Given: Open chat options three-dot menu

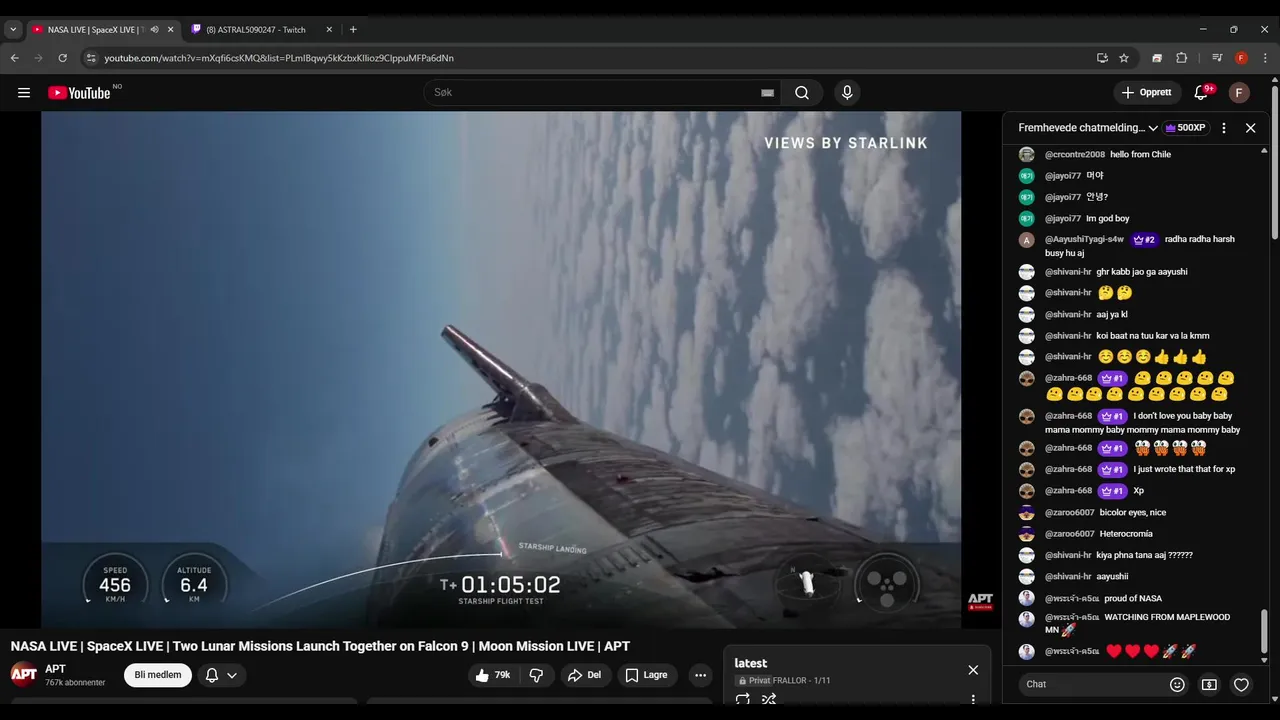Looking at the screenshot, I should click(1223, 128).
